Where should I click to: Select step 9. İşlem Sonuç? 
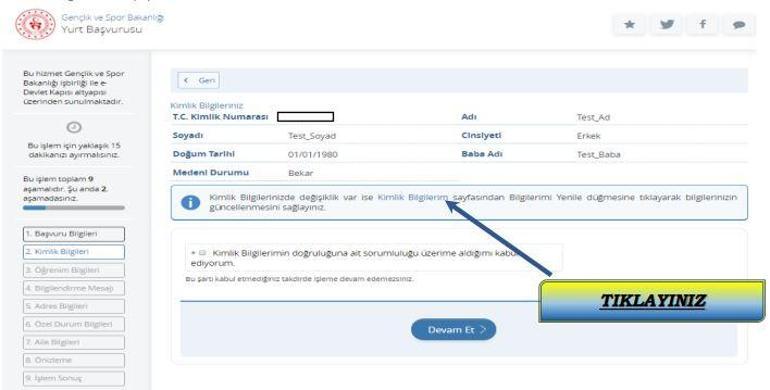tap(74, 378)
